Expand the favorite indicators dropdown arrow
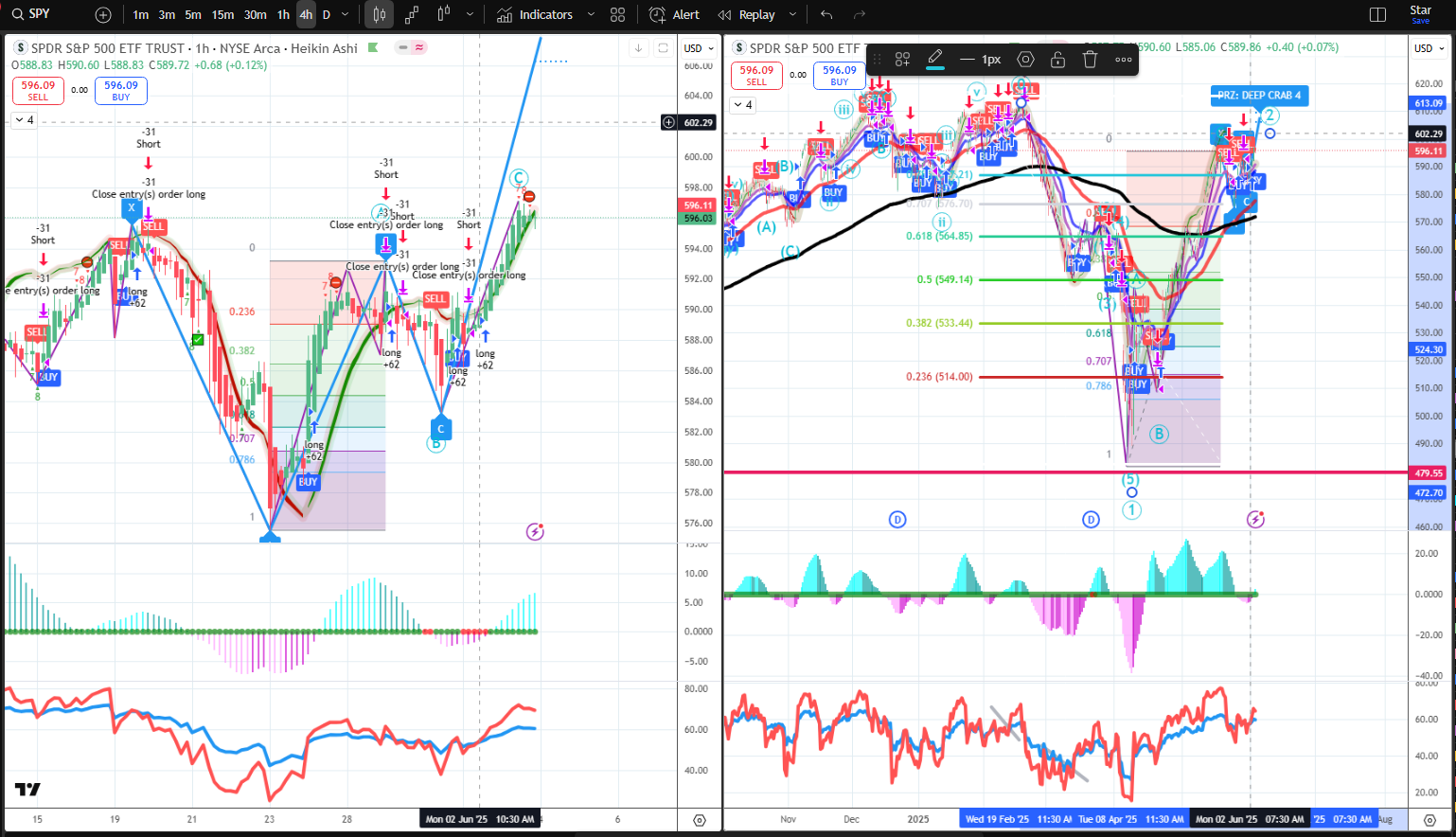 point(591,15)
